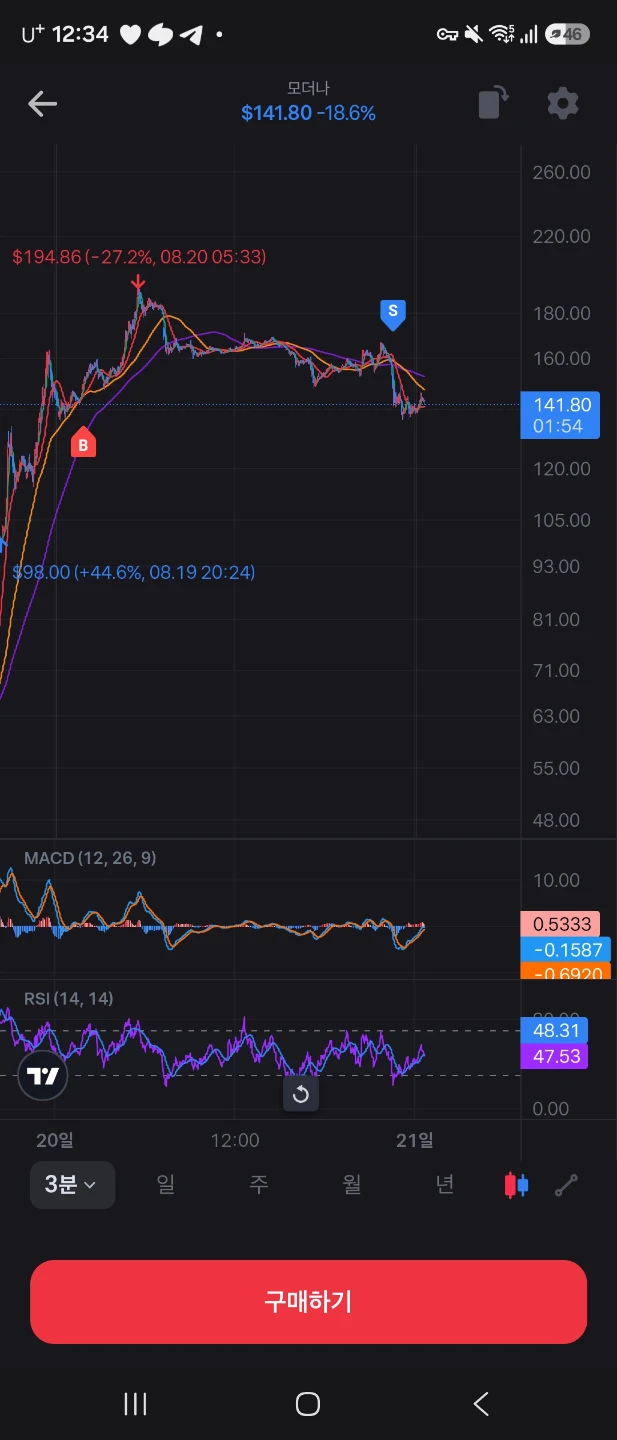Tap the RSI value 47.53

click(x=554, y=1056)
